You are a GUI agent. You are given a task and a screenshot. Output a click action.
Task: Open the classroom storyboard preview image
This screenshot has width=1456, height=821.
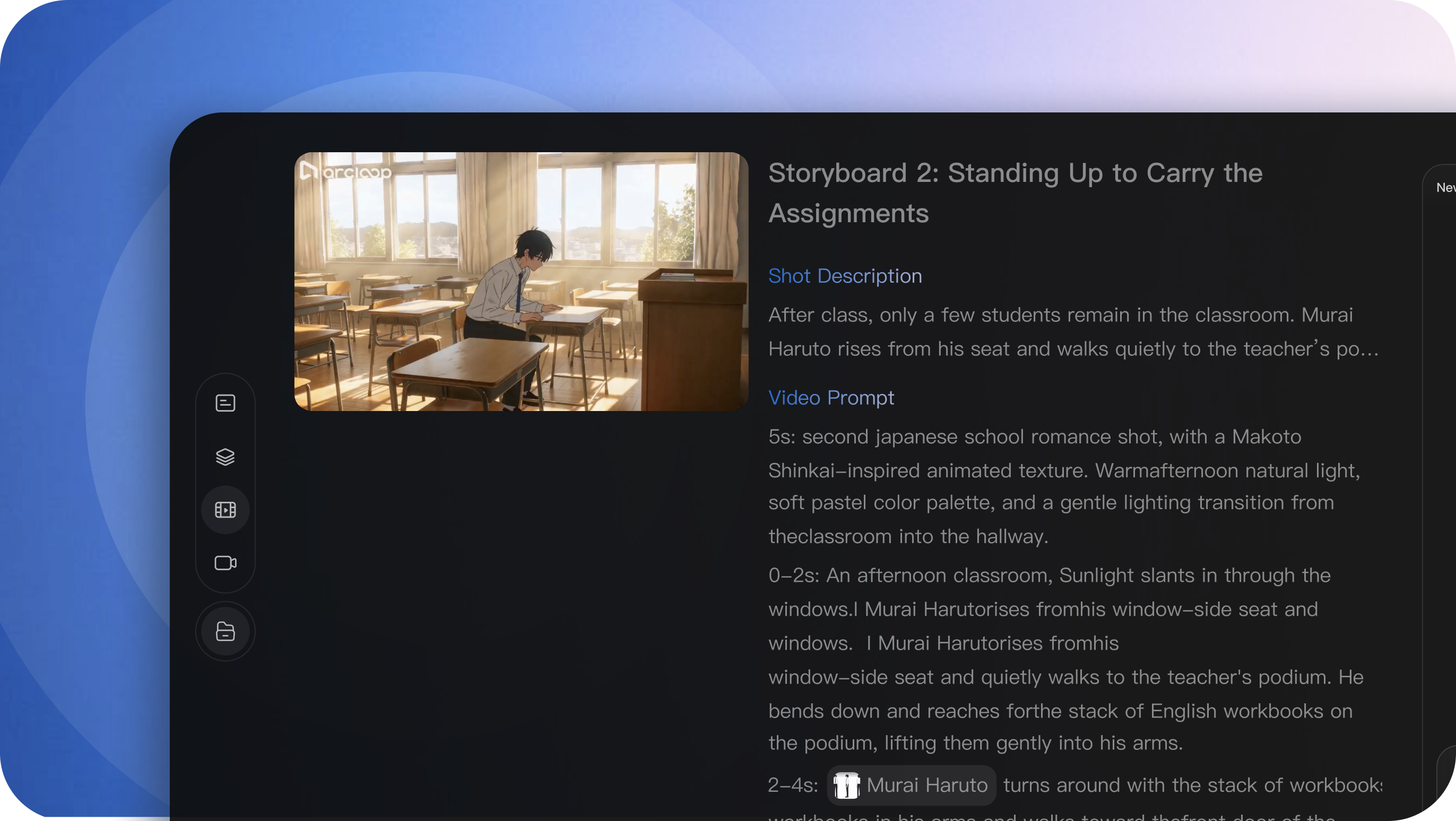[x=521, y=282]
